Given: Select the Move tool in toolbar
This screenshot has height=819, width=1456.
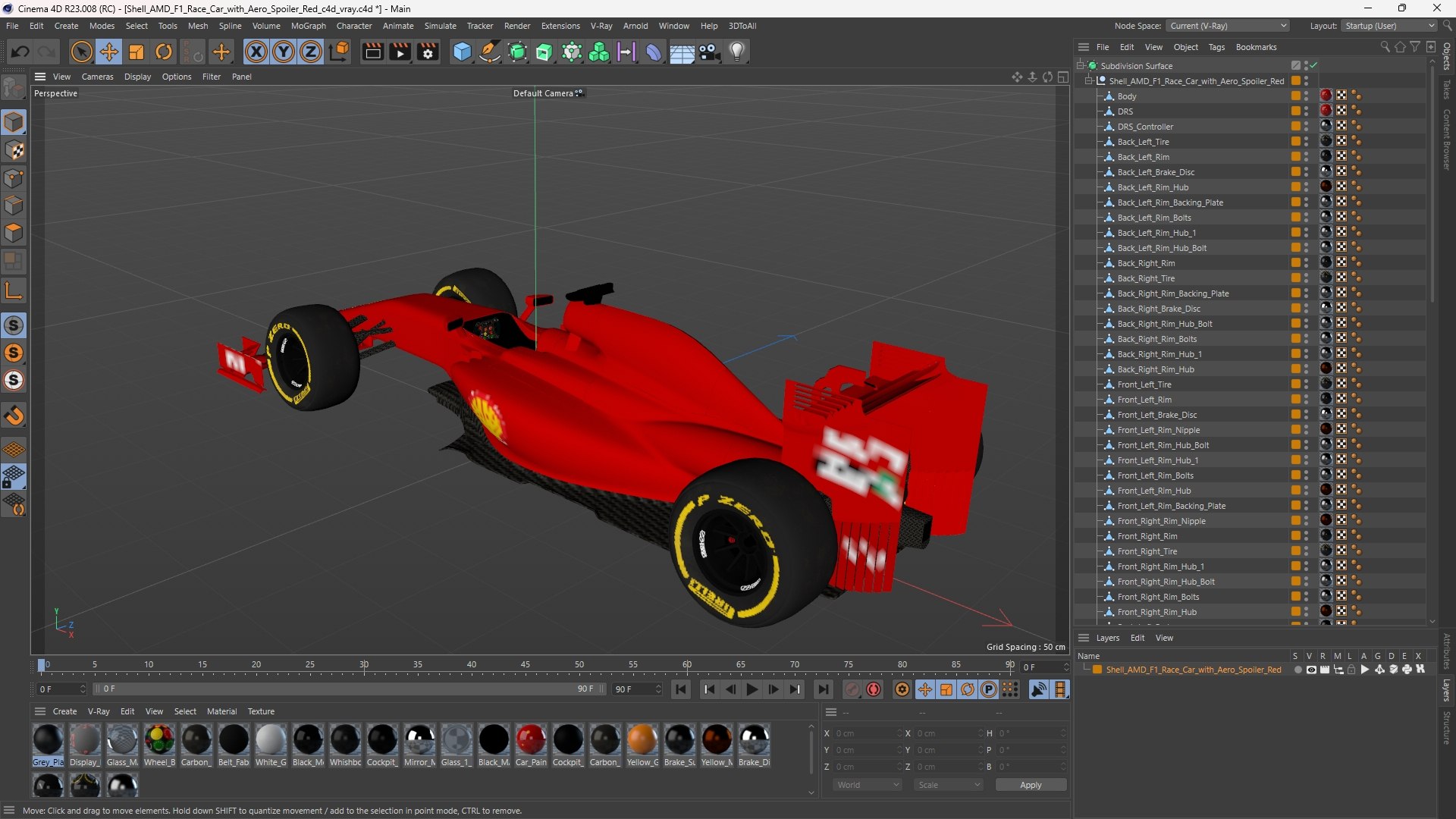Looking at the screenshot, I should (x=109, y=52).
